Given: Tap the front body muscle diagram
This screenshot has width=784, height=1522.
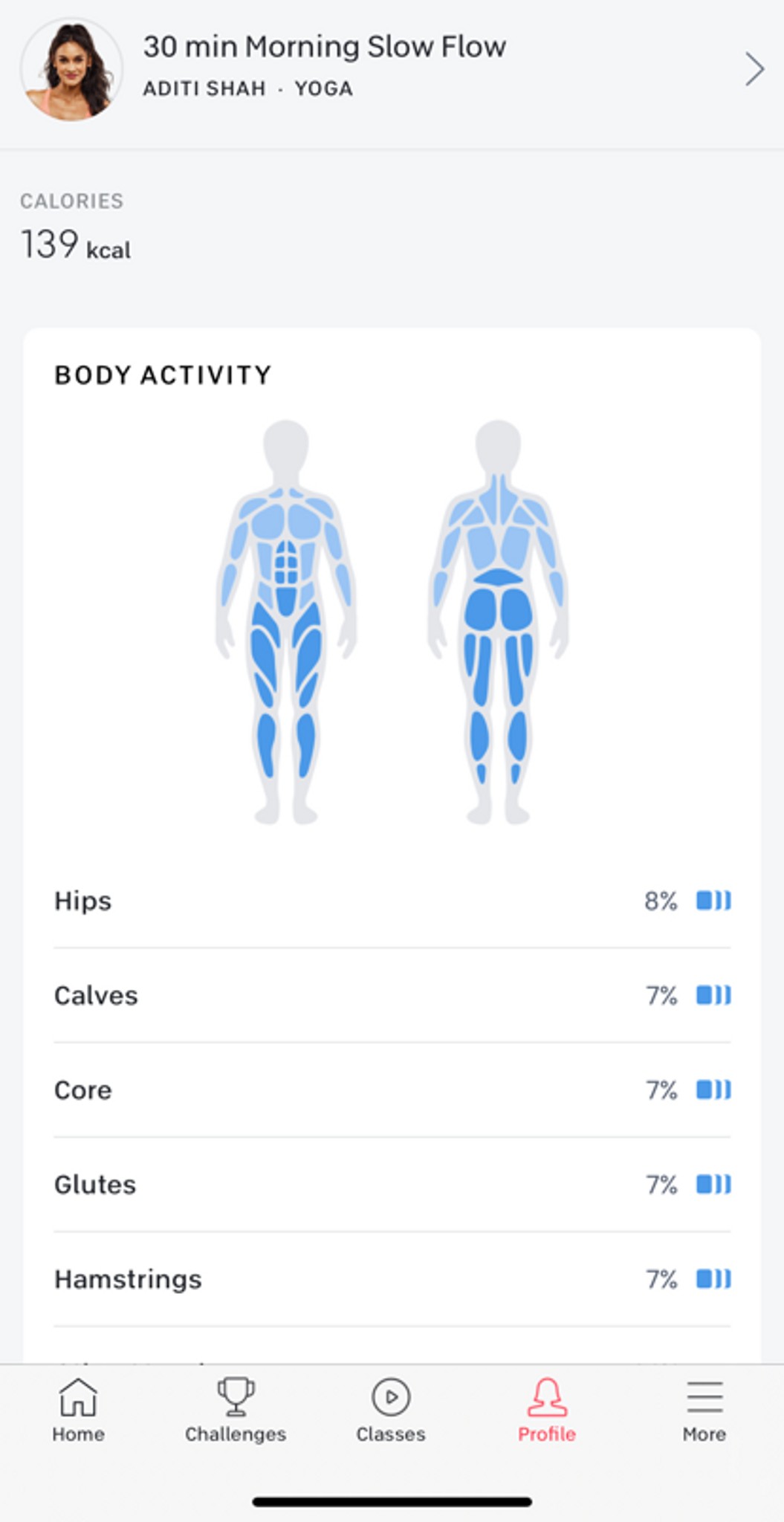Looking at the screenshot, I should 286,623.
